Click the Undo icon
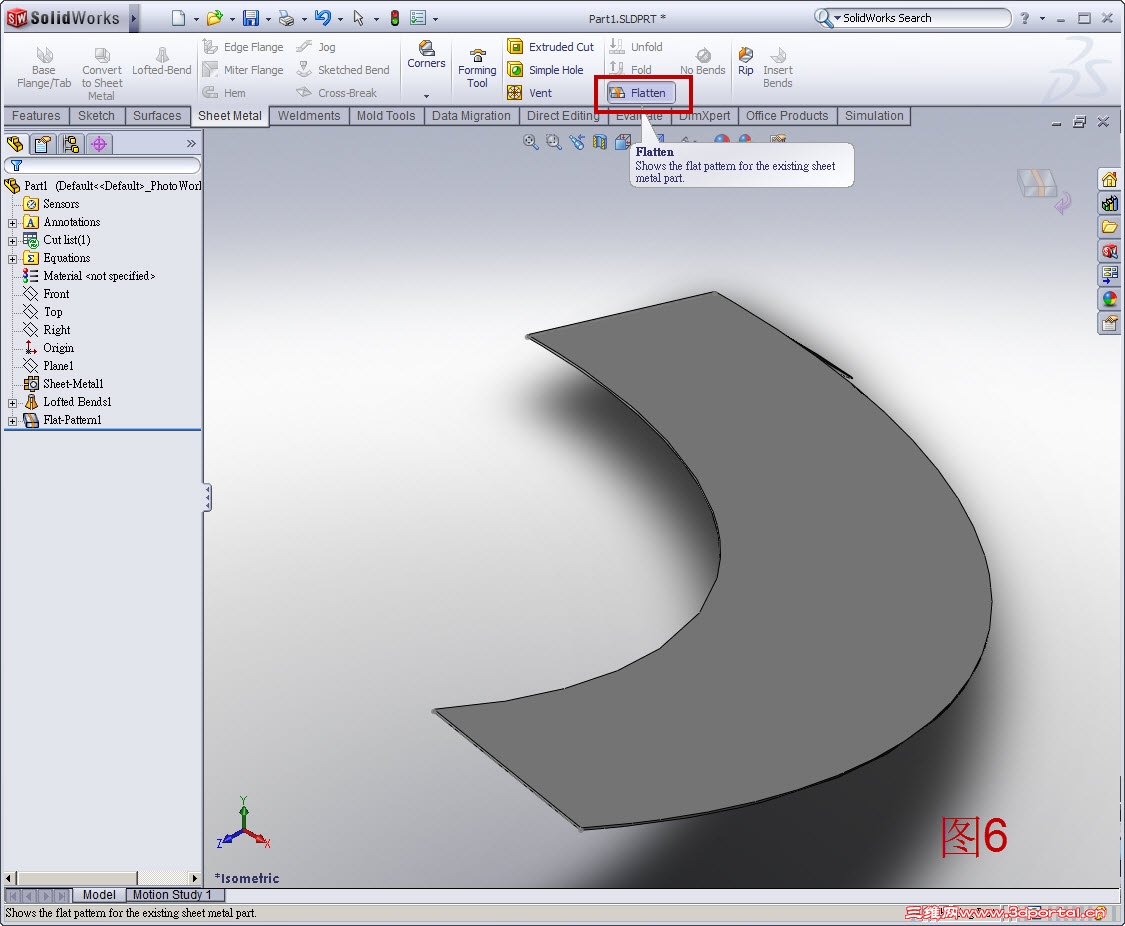 (x=323, y=18)
